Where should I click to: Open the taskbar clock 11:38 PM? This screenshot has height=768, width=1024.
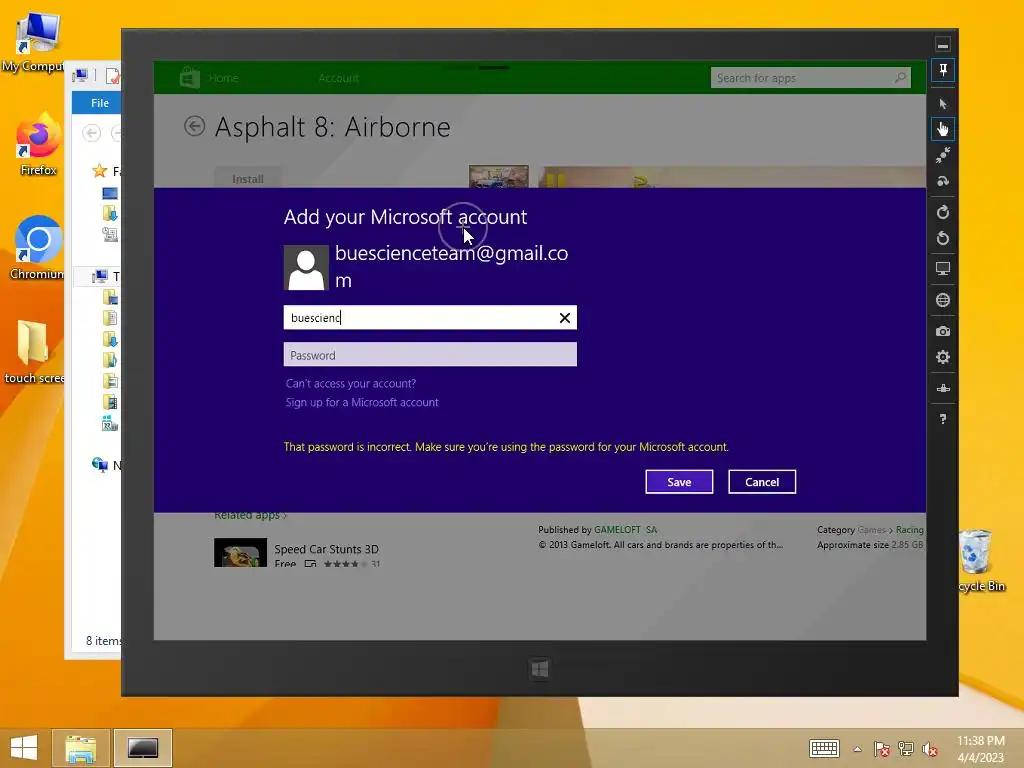point(980,749)
